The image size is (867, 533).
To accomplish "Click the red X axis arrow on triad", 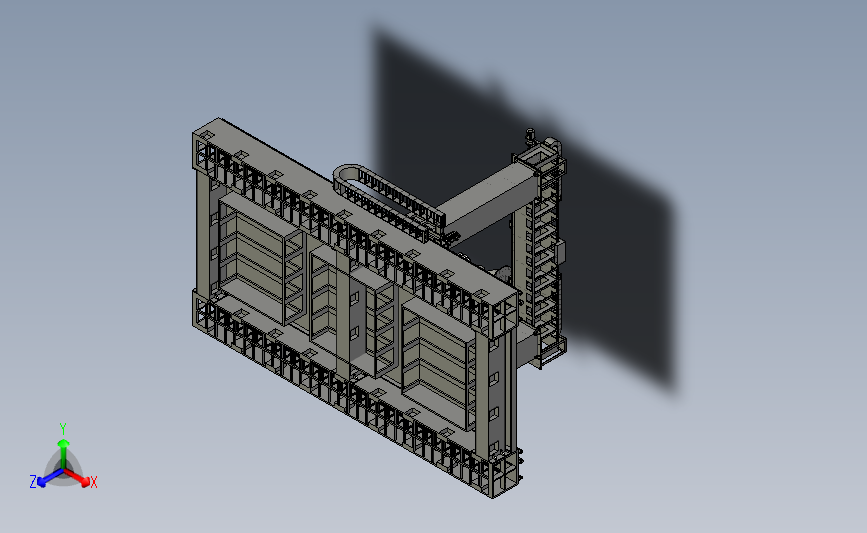I will pyautogui.click(x=77, y=478).
